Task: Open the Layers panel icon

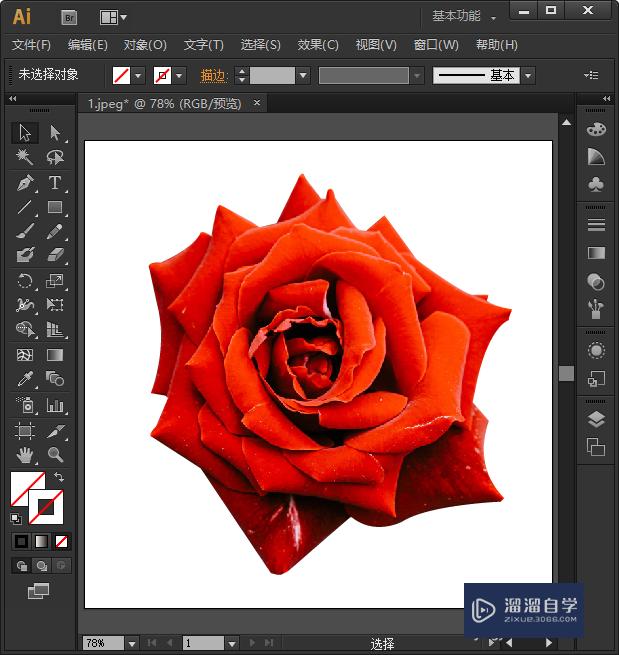Action: 596,419
